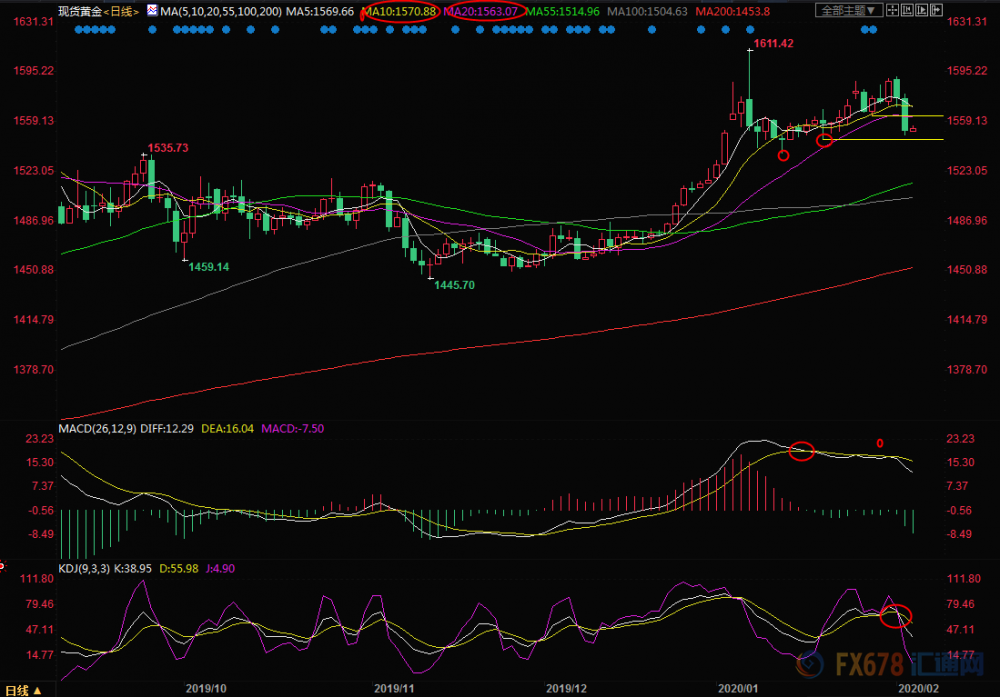Click the K:38.95 value
The height and width of the screenshot is (697, 1000).
click(133, 568)
